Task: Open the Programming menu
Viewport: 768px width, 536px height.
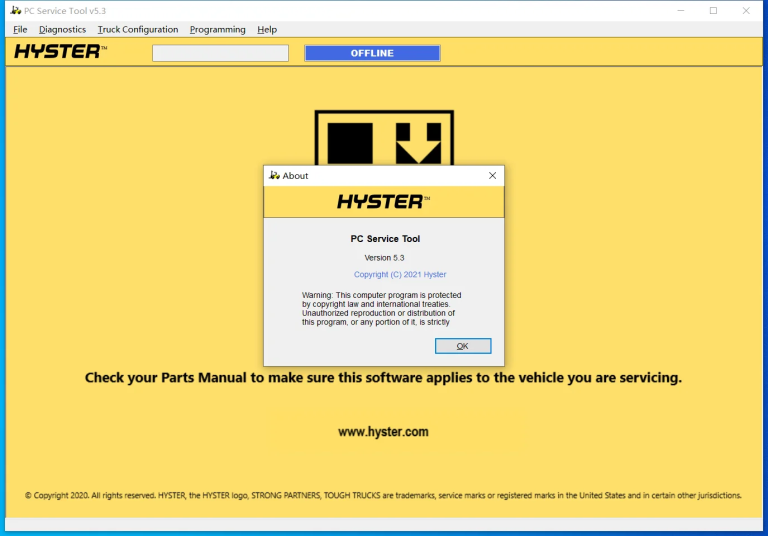Action: [x=217, y=30]
